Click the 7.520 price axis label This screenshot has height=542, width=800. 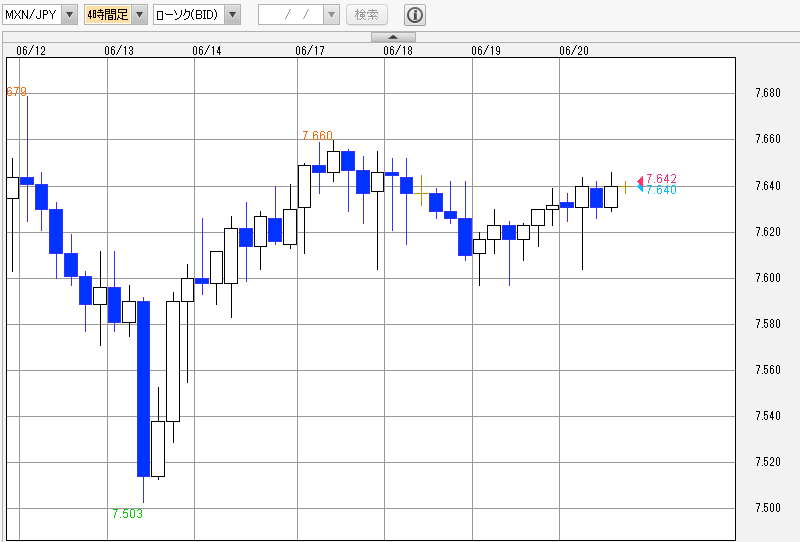click(768, 461)
